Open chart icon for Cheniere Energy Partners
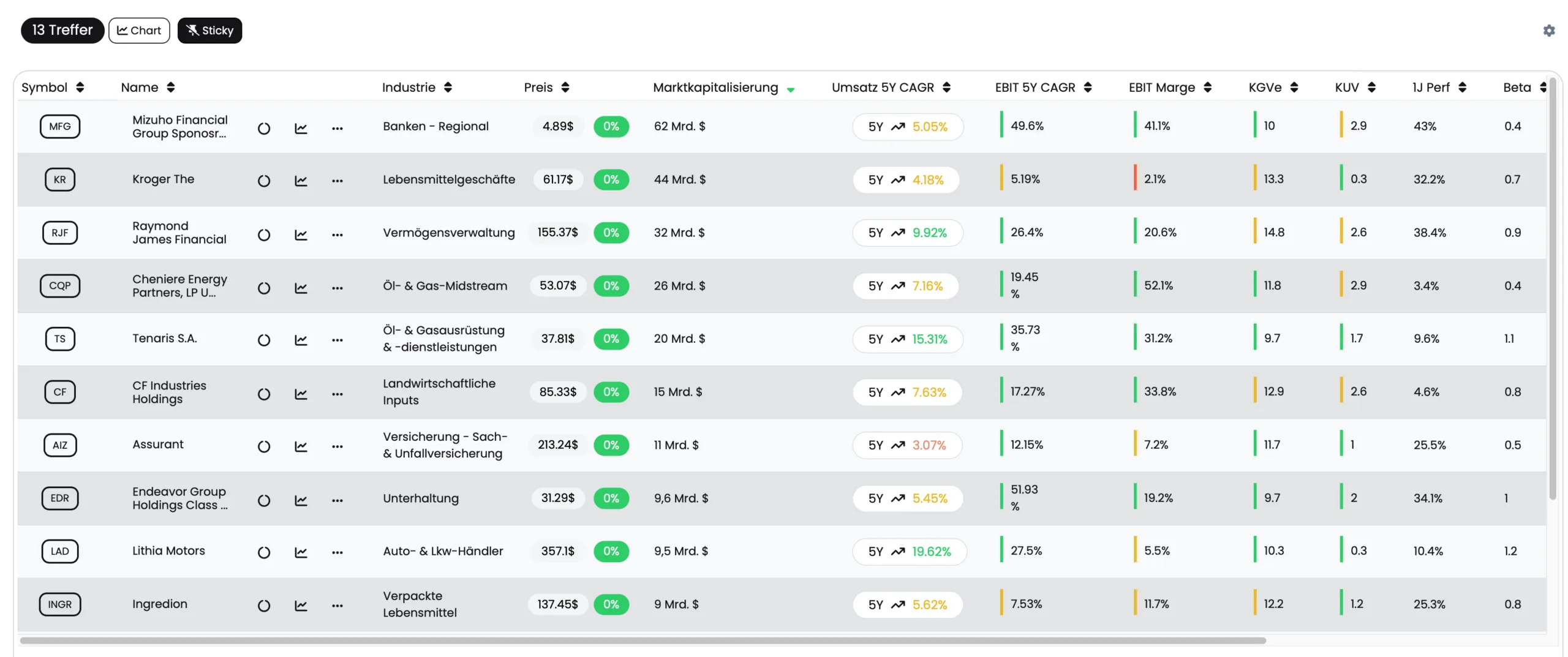 (300, 288)
